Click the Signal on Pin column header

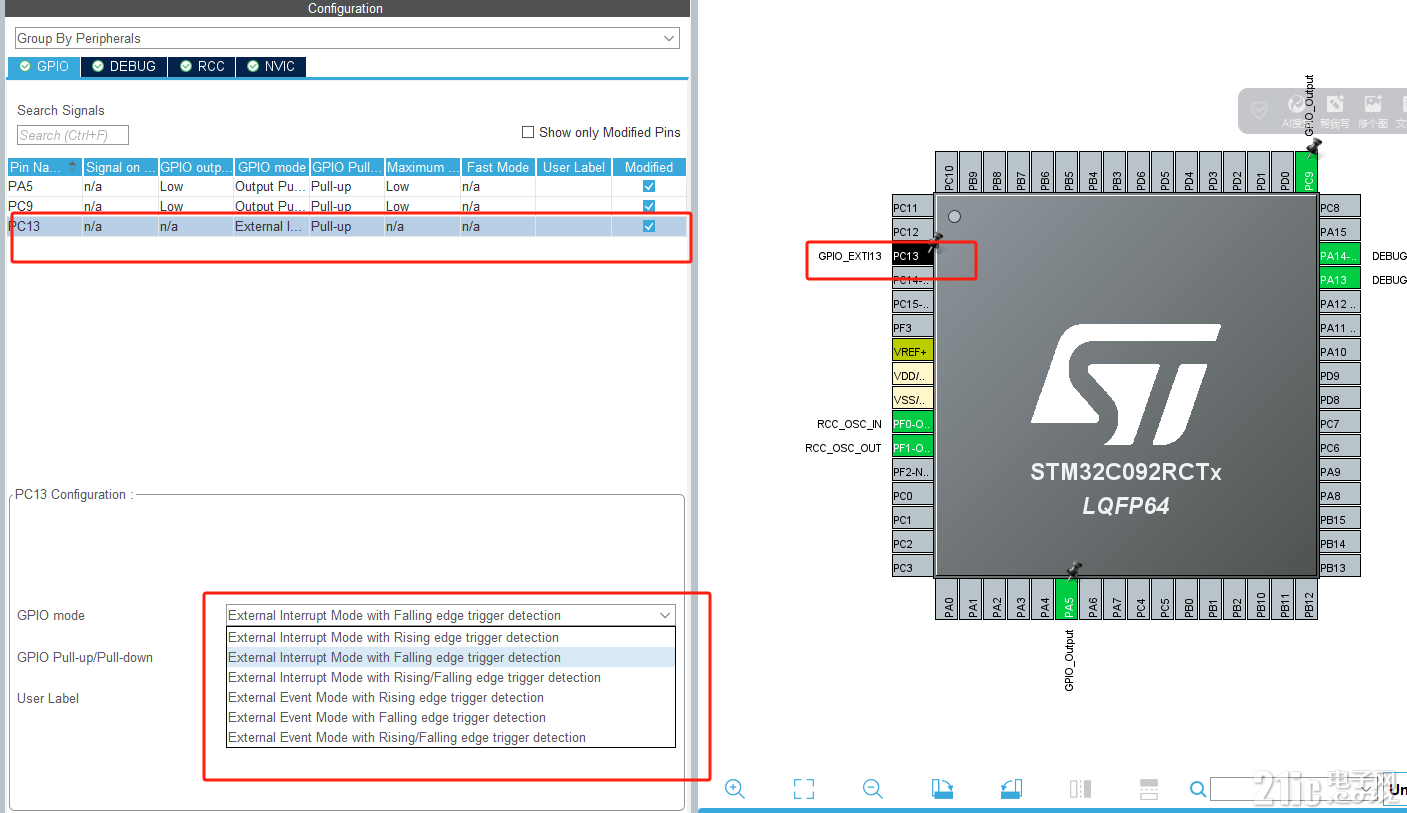click(120, 167)
